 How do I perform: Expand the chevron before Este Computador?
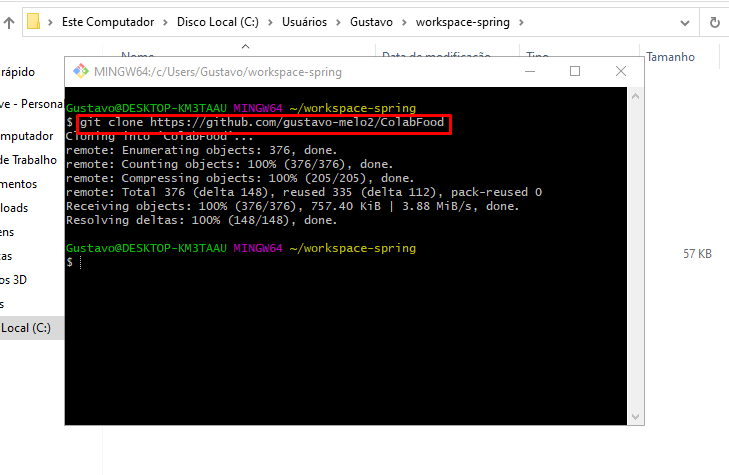pos(50,22)
